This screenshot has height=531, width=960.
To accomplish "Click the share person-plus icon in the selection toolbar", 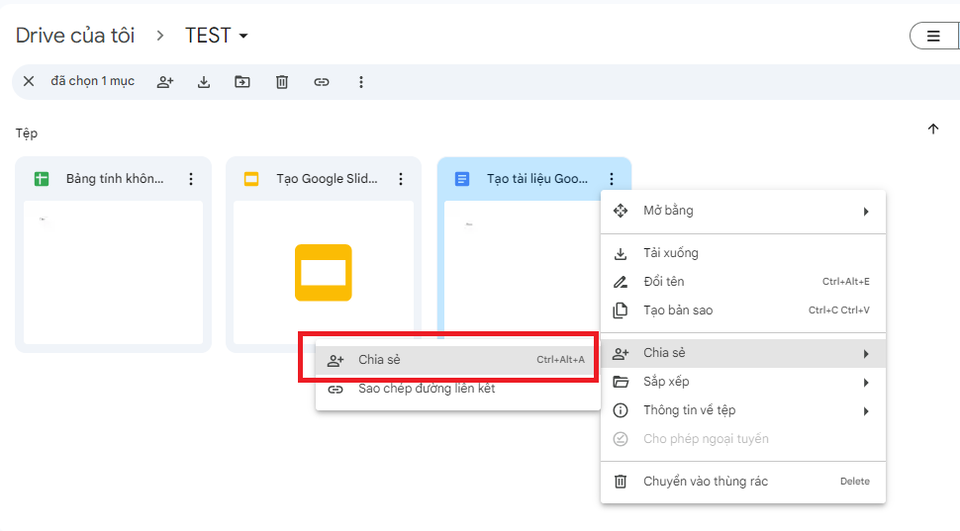I will [165, 82].
